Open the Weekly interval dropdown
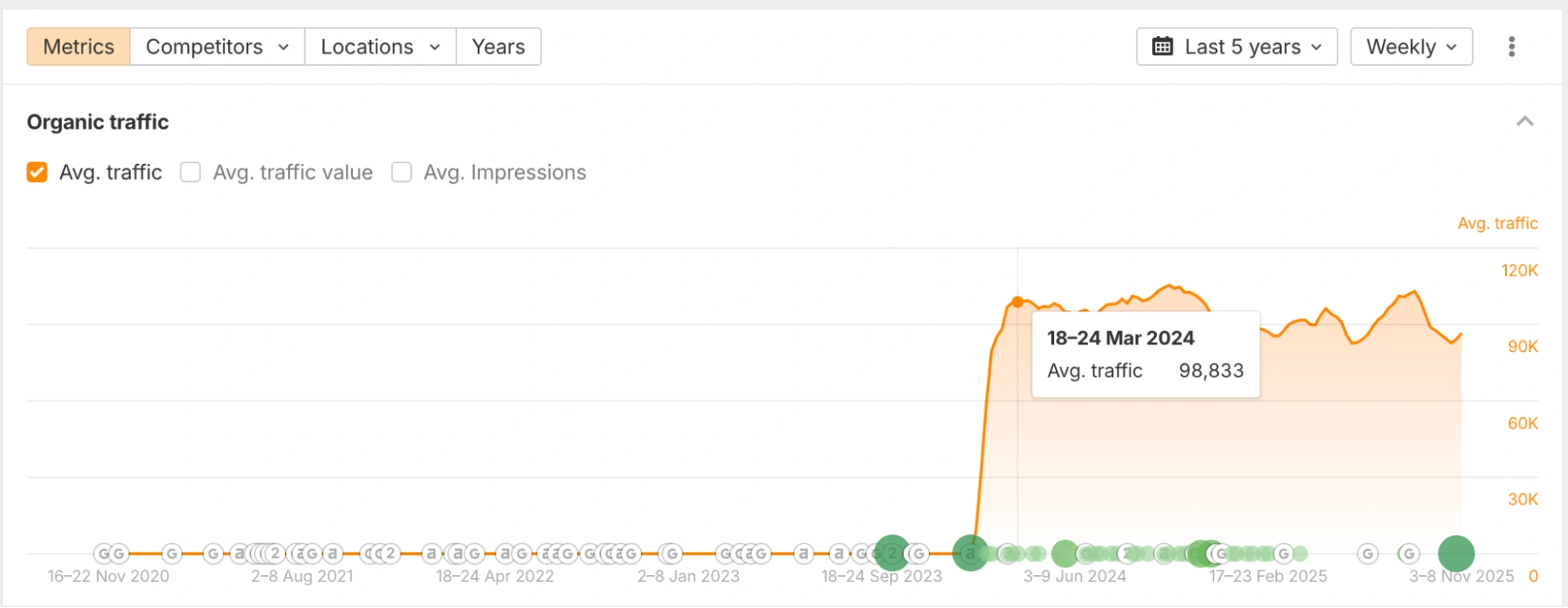Screen dimensions: 1568x608 pyautogui.click(x=1410, y=47)
